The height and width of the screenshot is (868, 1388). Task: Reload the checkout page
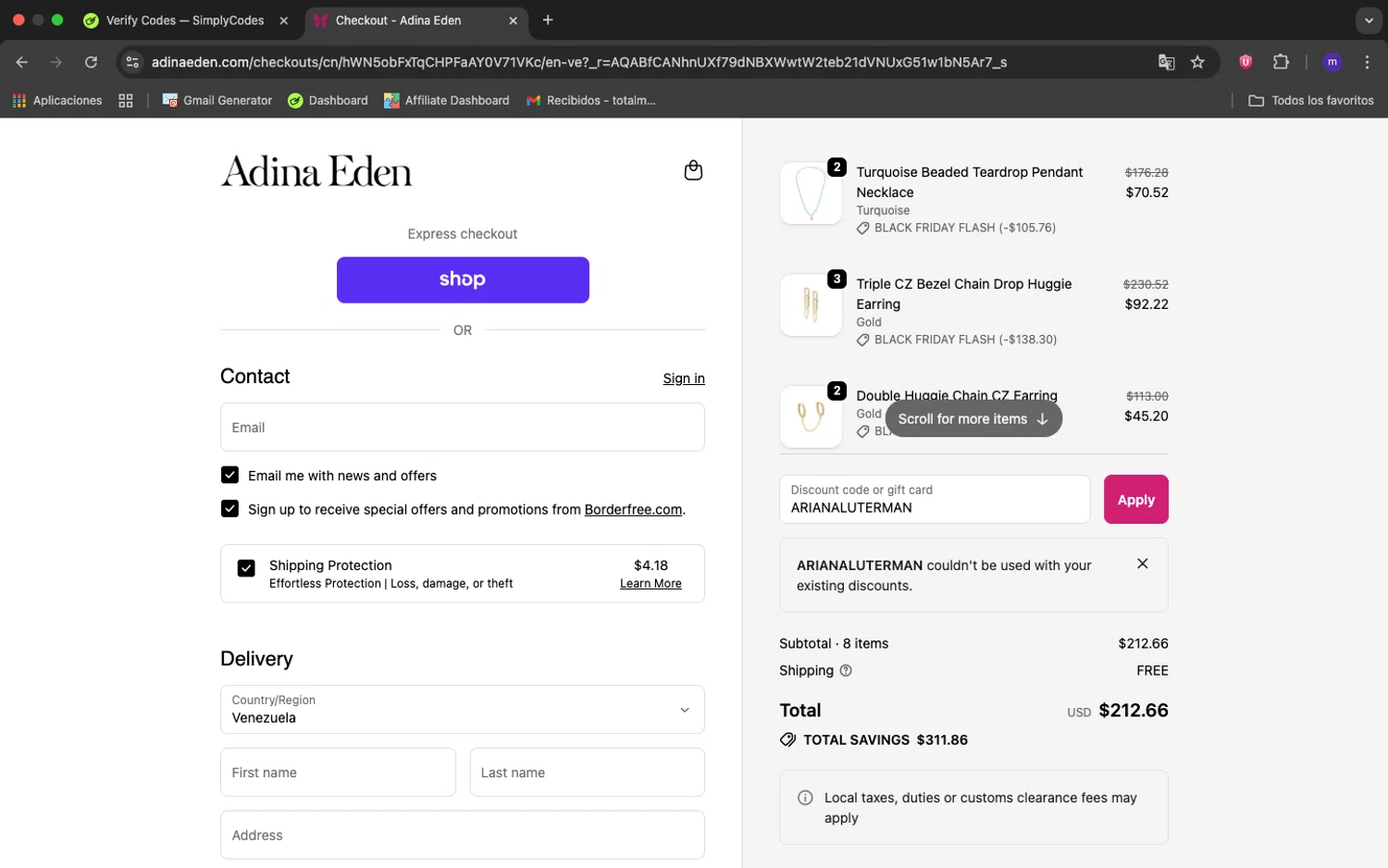pos(91,62)
